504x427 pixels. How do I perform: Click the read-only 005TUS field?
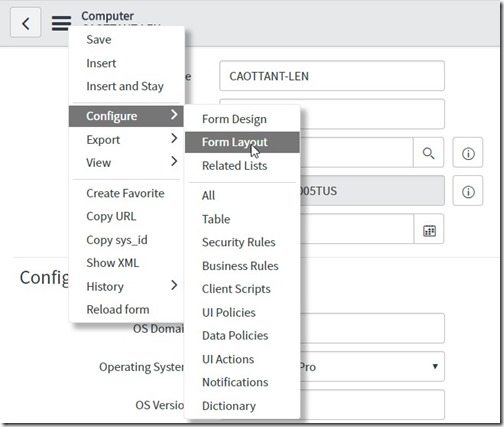(372, 191)
